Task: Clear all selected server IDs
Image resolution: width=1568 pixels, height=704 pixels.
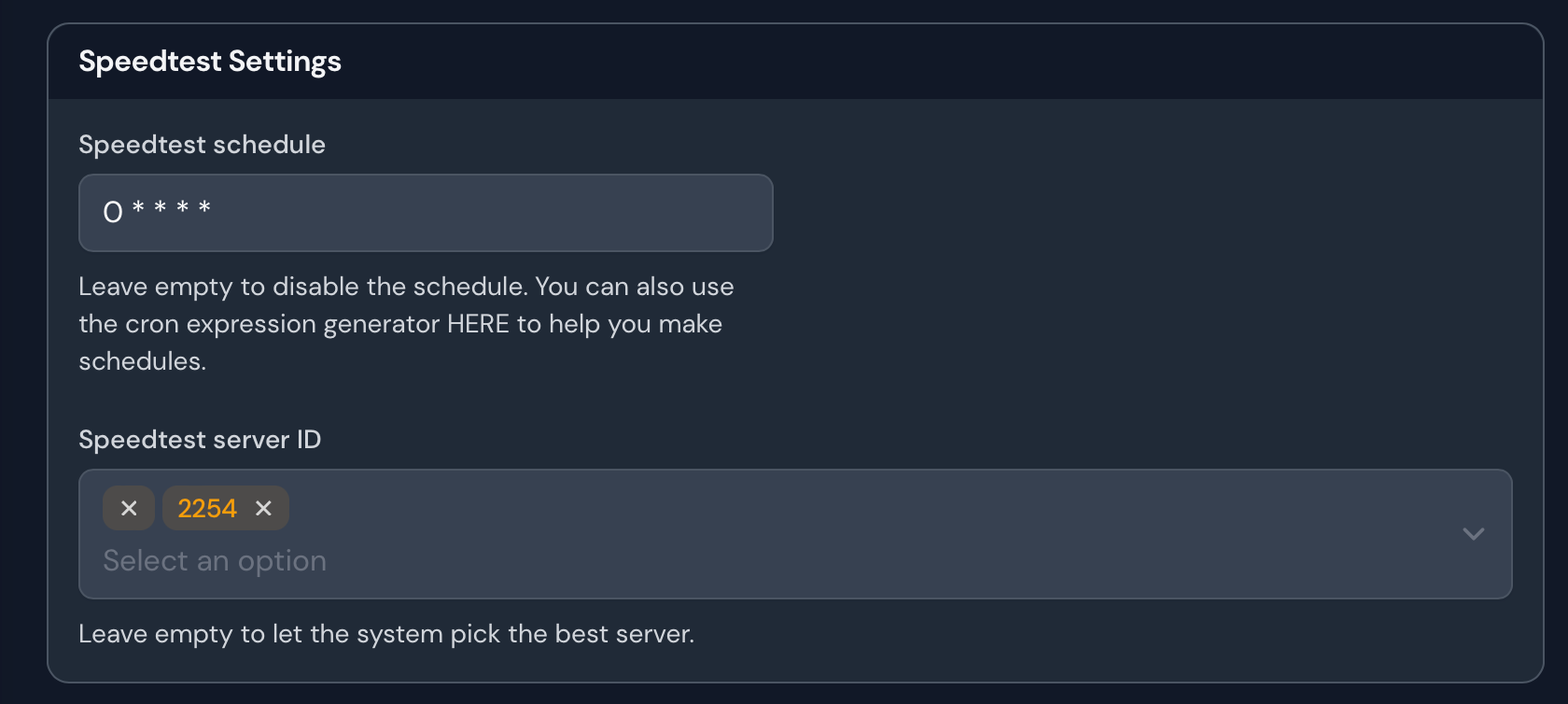Action: coord(129,508)
